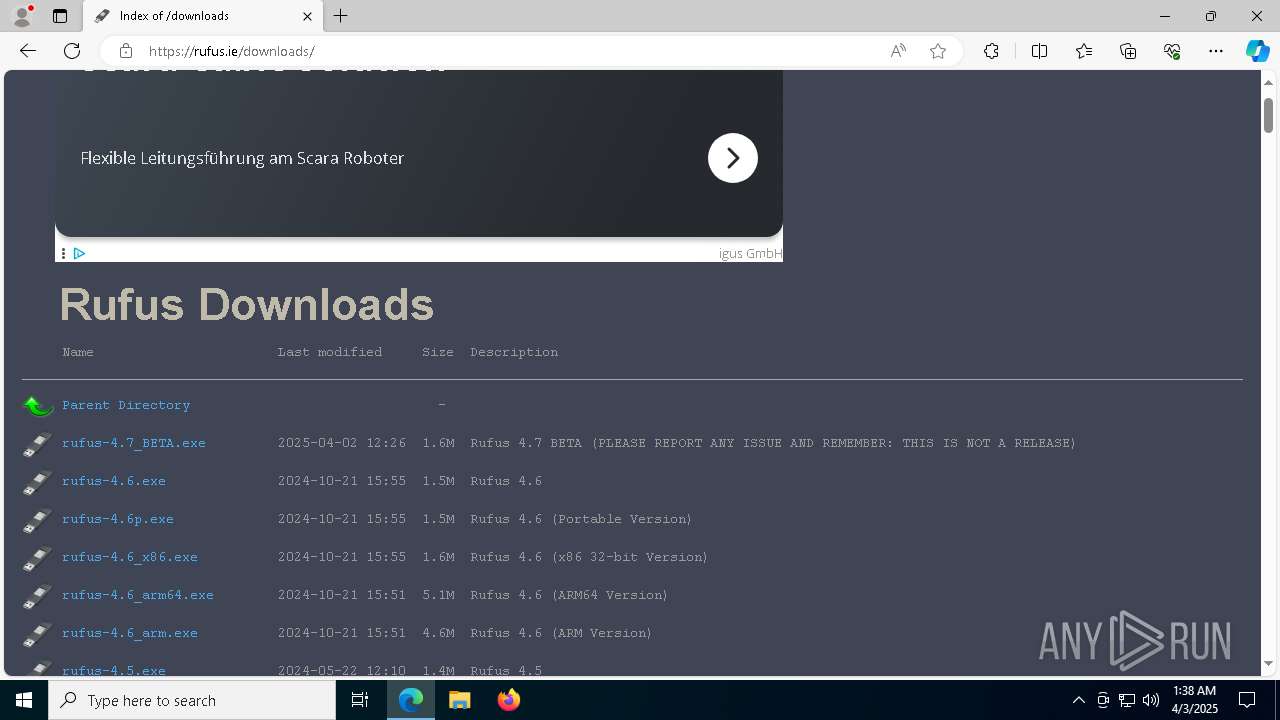Image resolution: width=1280 pixels, height=720 pixels.
Task: Sort the listing by Name
Action: point(78,352)
